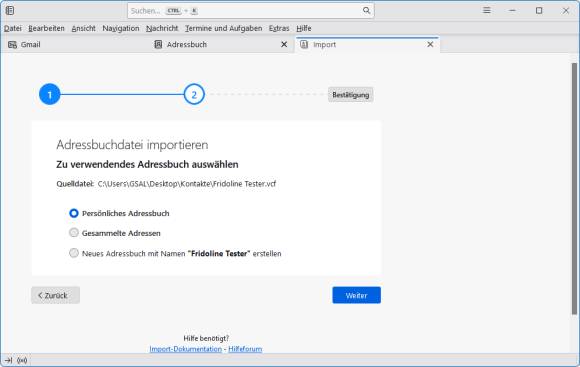Open the Datei menu
The image size is (580, 367).
tap(13, 28)
